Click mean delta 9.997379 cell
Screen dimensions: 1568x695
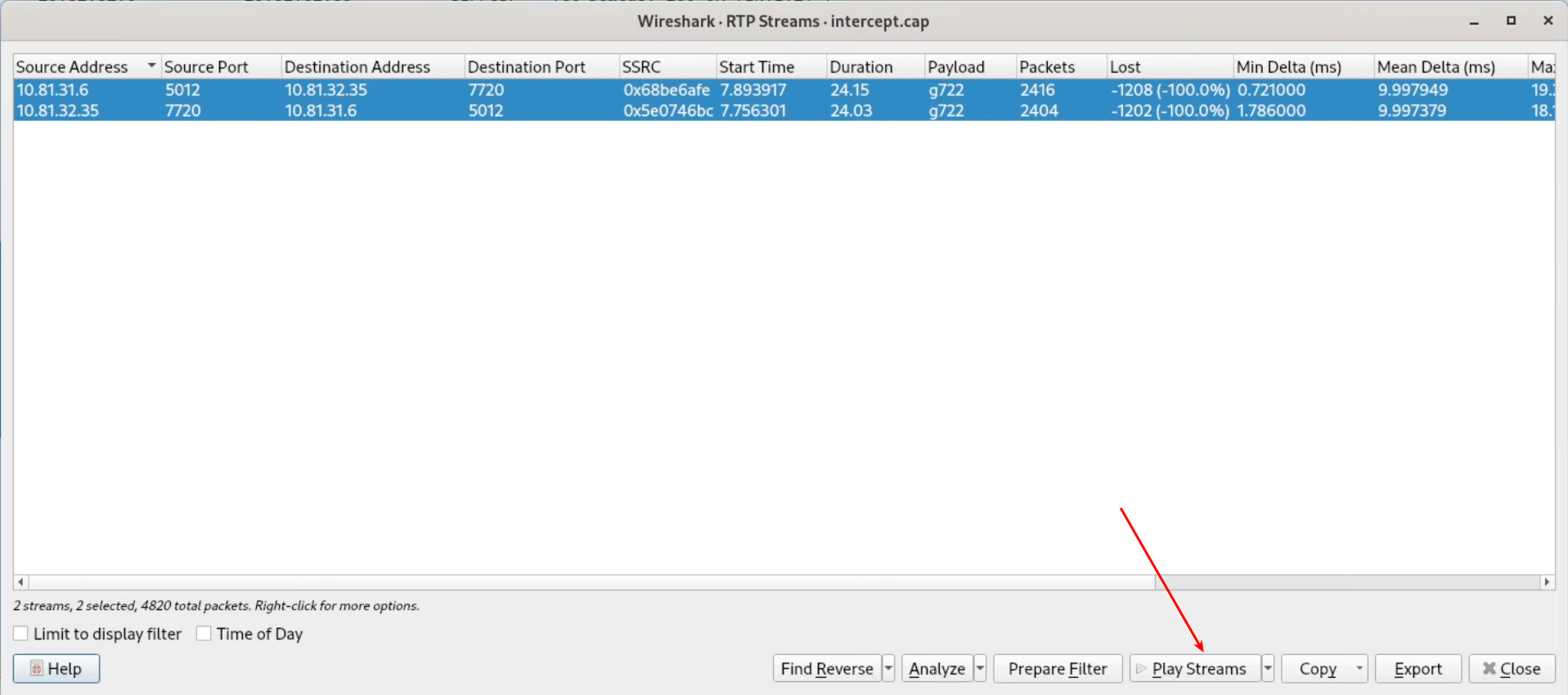point(1413,110)
